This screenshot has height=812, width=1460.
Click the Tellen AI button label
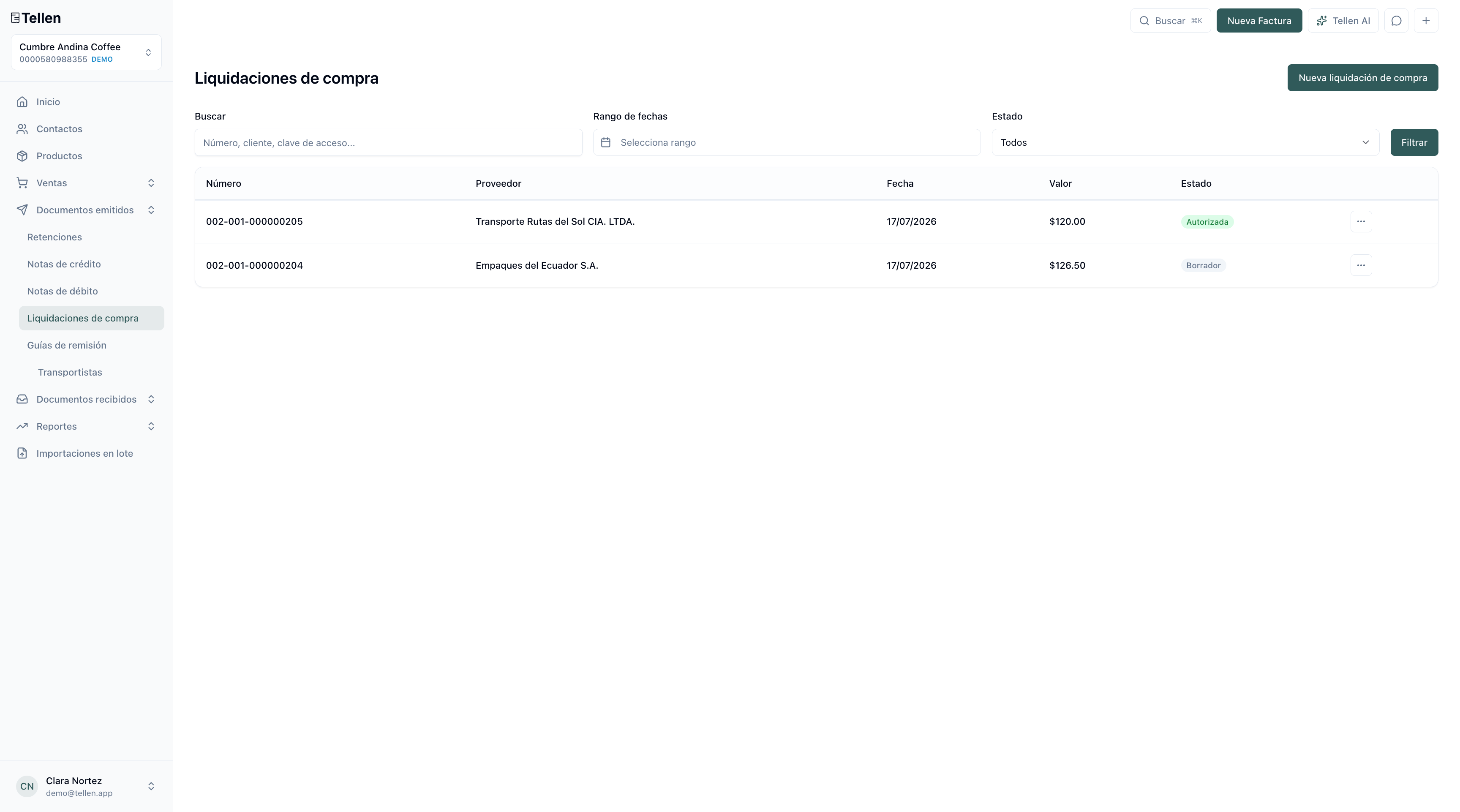(x=1351, y=21)
